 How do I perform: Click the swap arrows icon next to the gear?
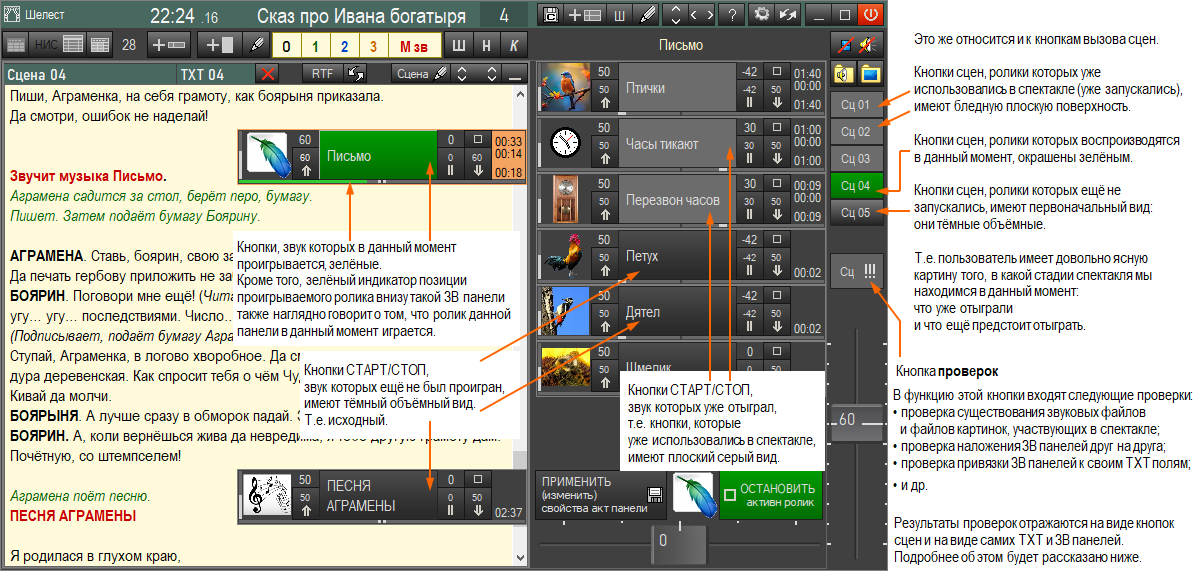pos(788,15)
